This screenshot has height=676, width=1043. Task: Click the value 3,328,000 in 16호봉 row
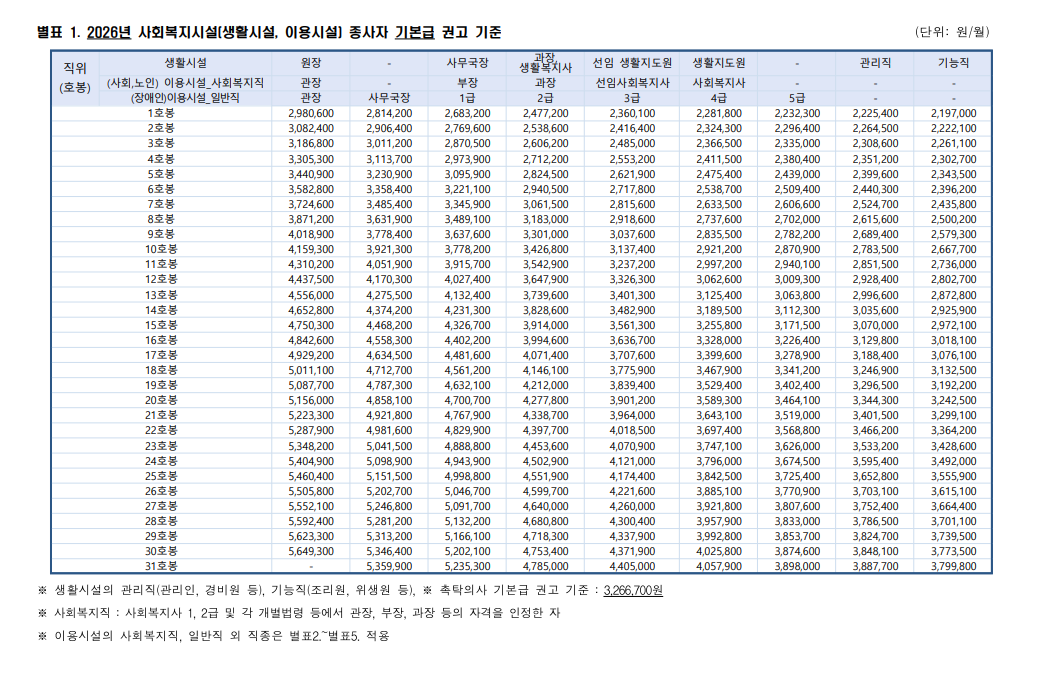pyautogui.click(x=719, y=340)
